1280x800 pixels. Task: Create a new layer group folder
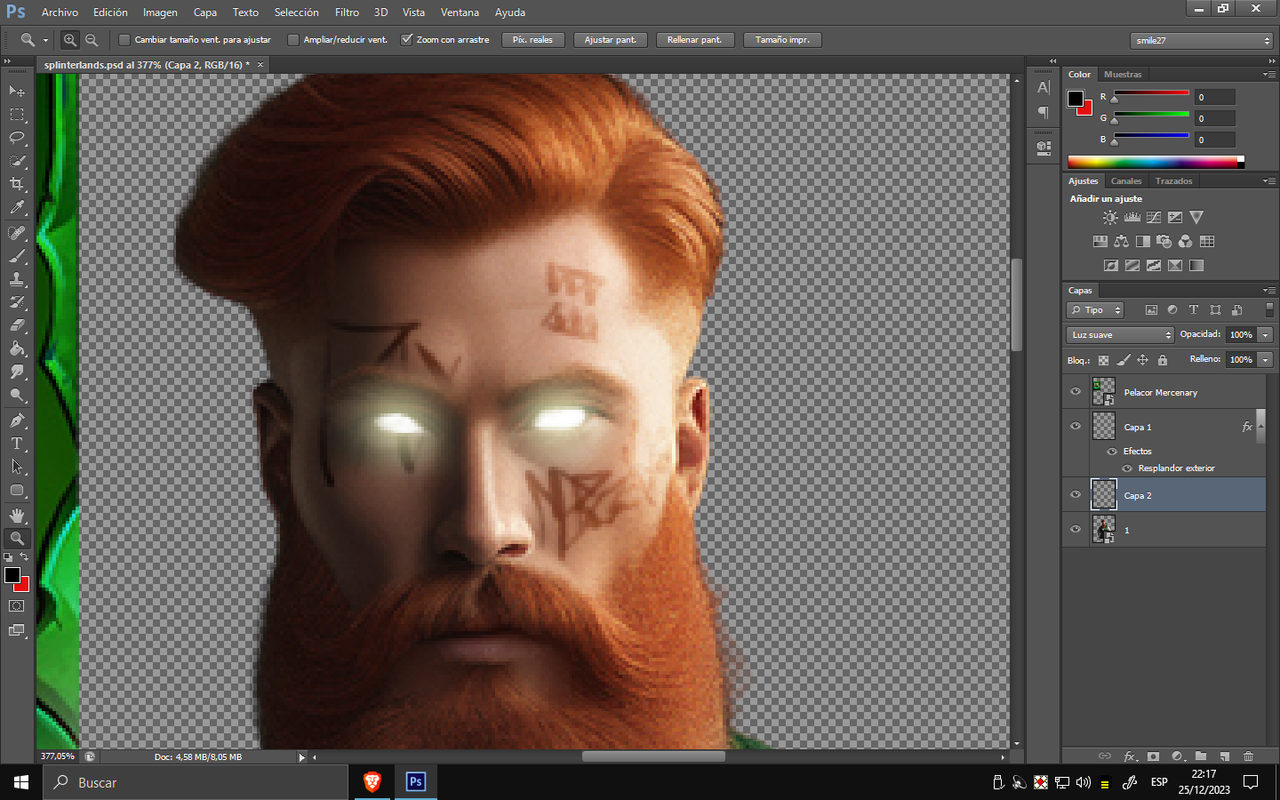pyautogui.click(x=1201, y=757)
